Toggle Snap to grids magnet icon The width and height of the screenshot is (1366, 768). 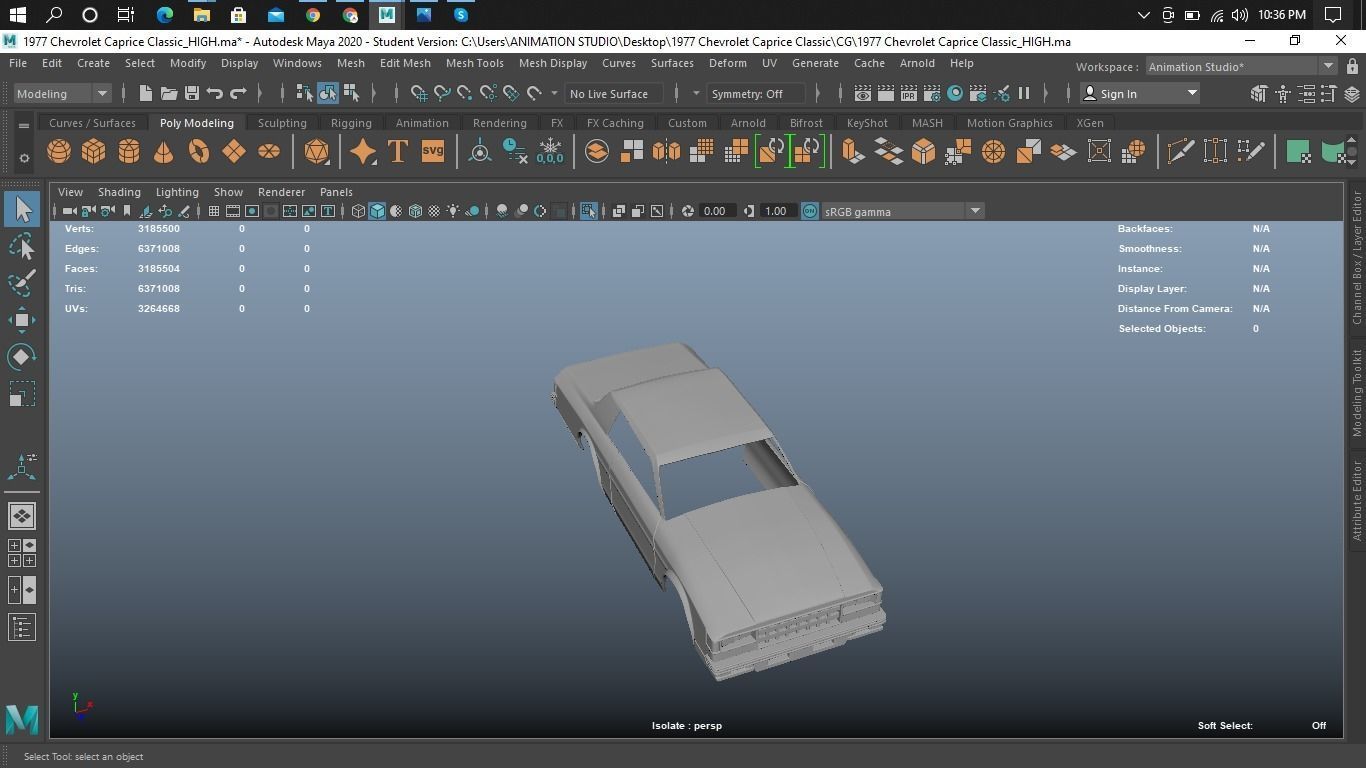point(419,94)
